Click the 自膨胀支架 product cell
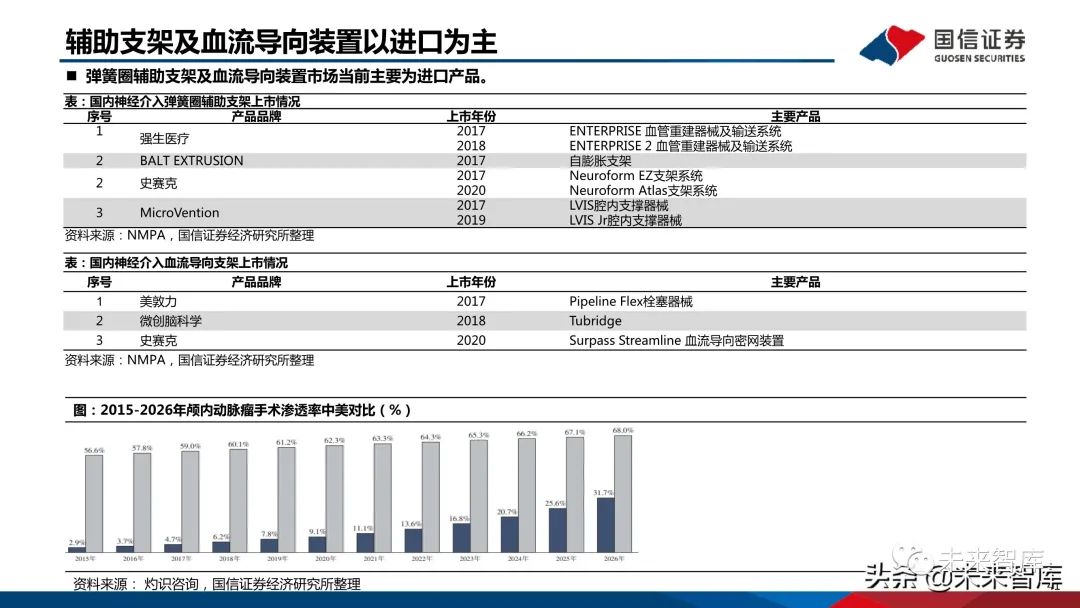 pyautogui.click(x=600, y=161)
